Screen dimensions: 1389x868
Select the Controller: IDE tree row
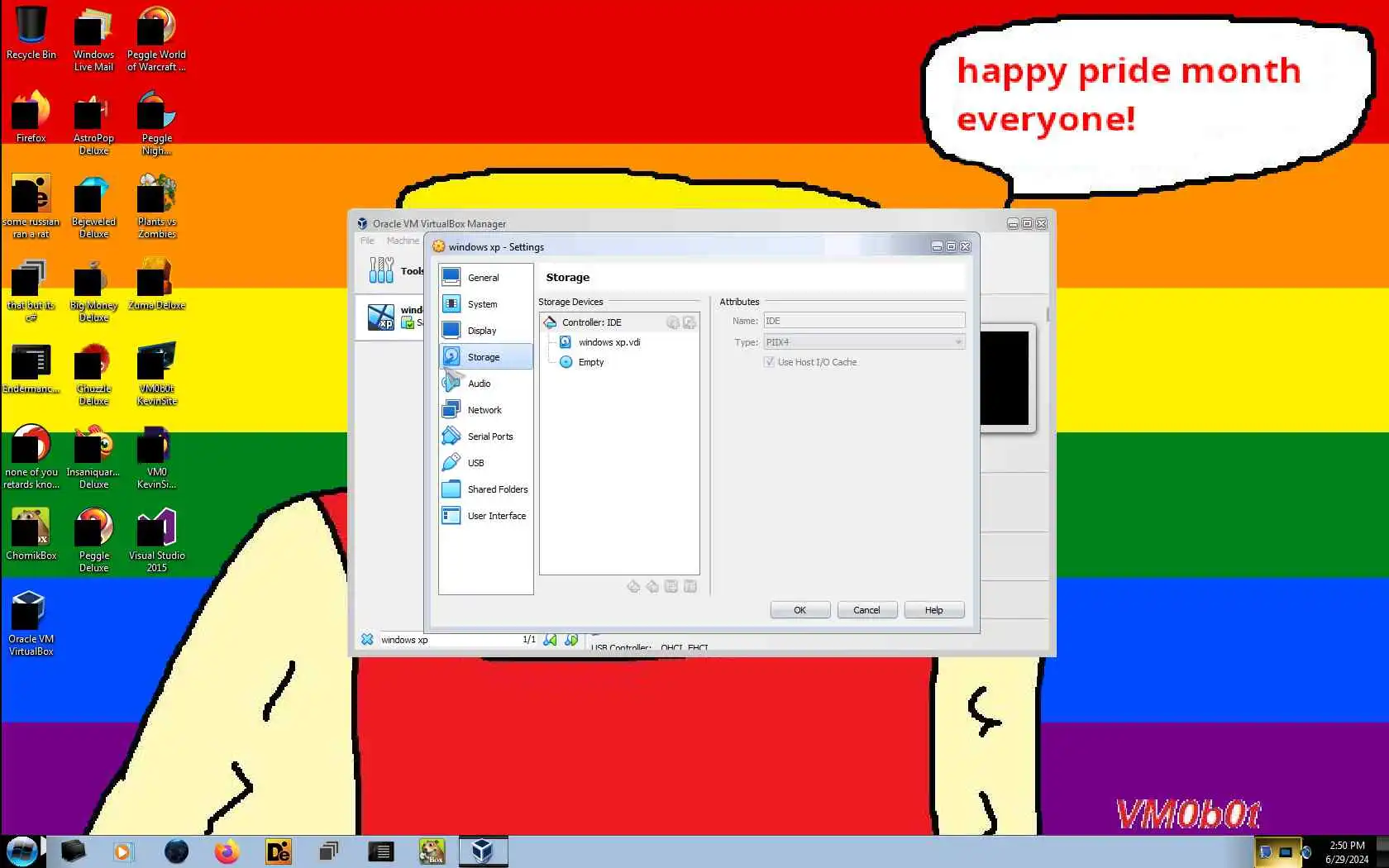point(619,322)
